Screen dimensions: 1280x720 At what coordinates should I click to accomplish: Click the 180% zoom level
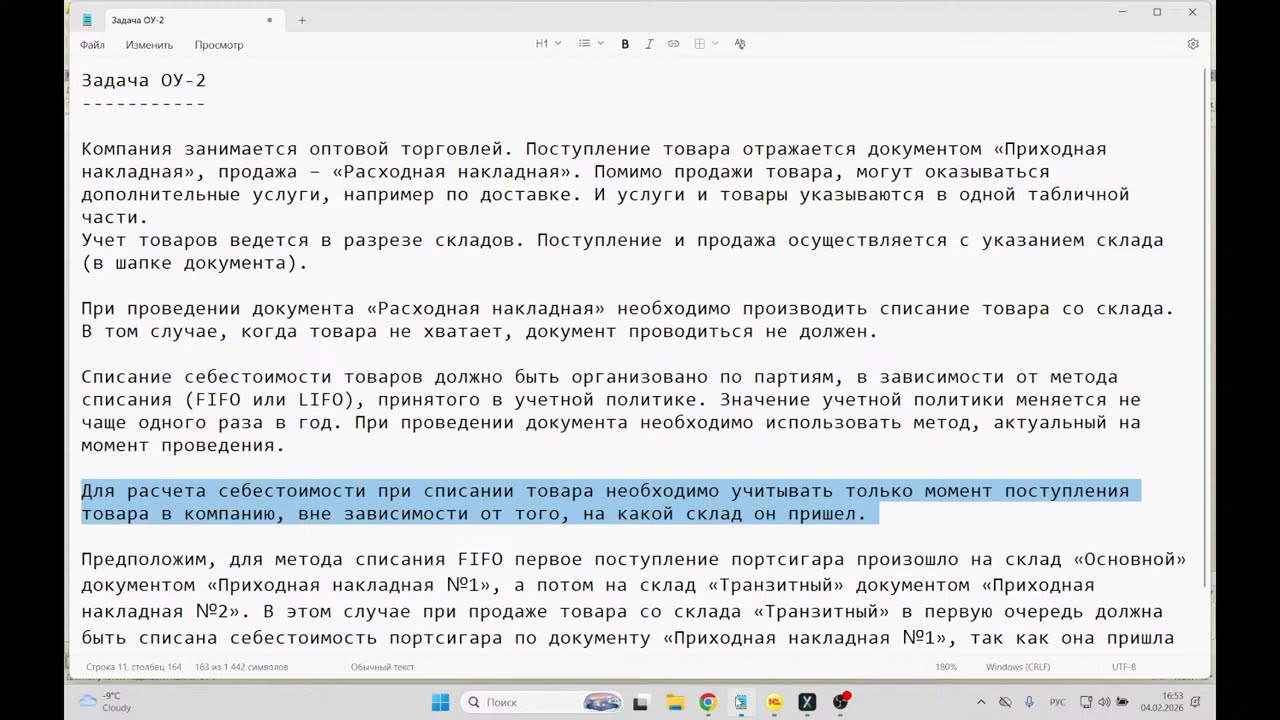point(946,667)
